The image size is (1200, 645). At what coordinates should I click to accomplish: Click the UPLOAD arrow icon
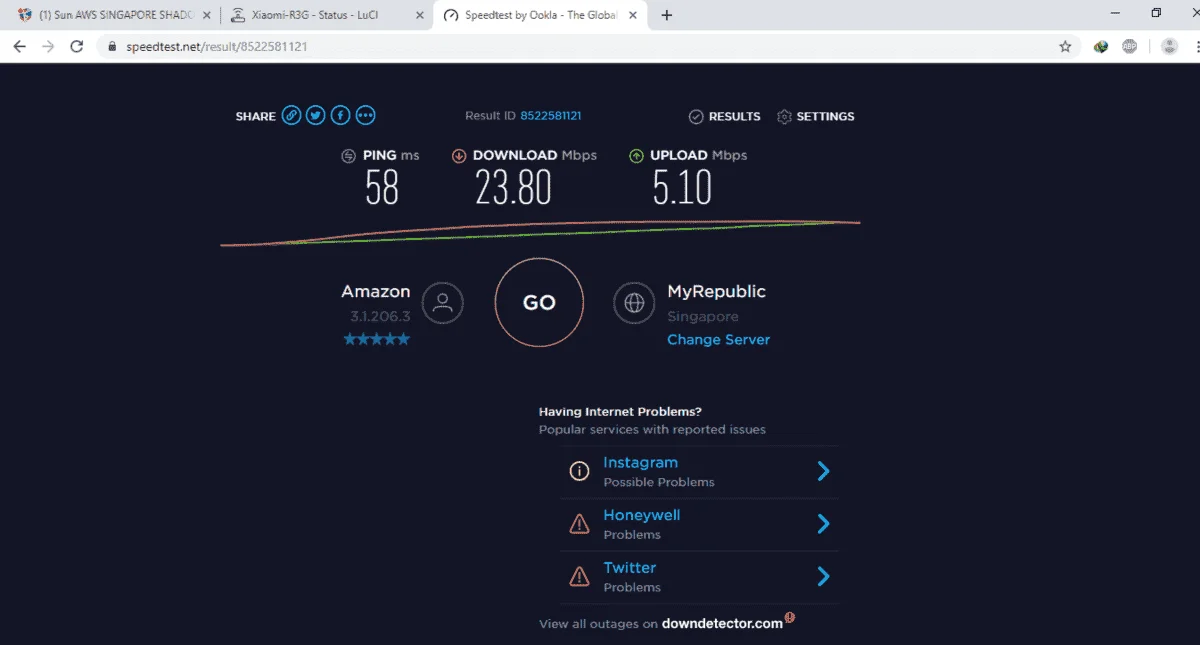point(637,156)
